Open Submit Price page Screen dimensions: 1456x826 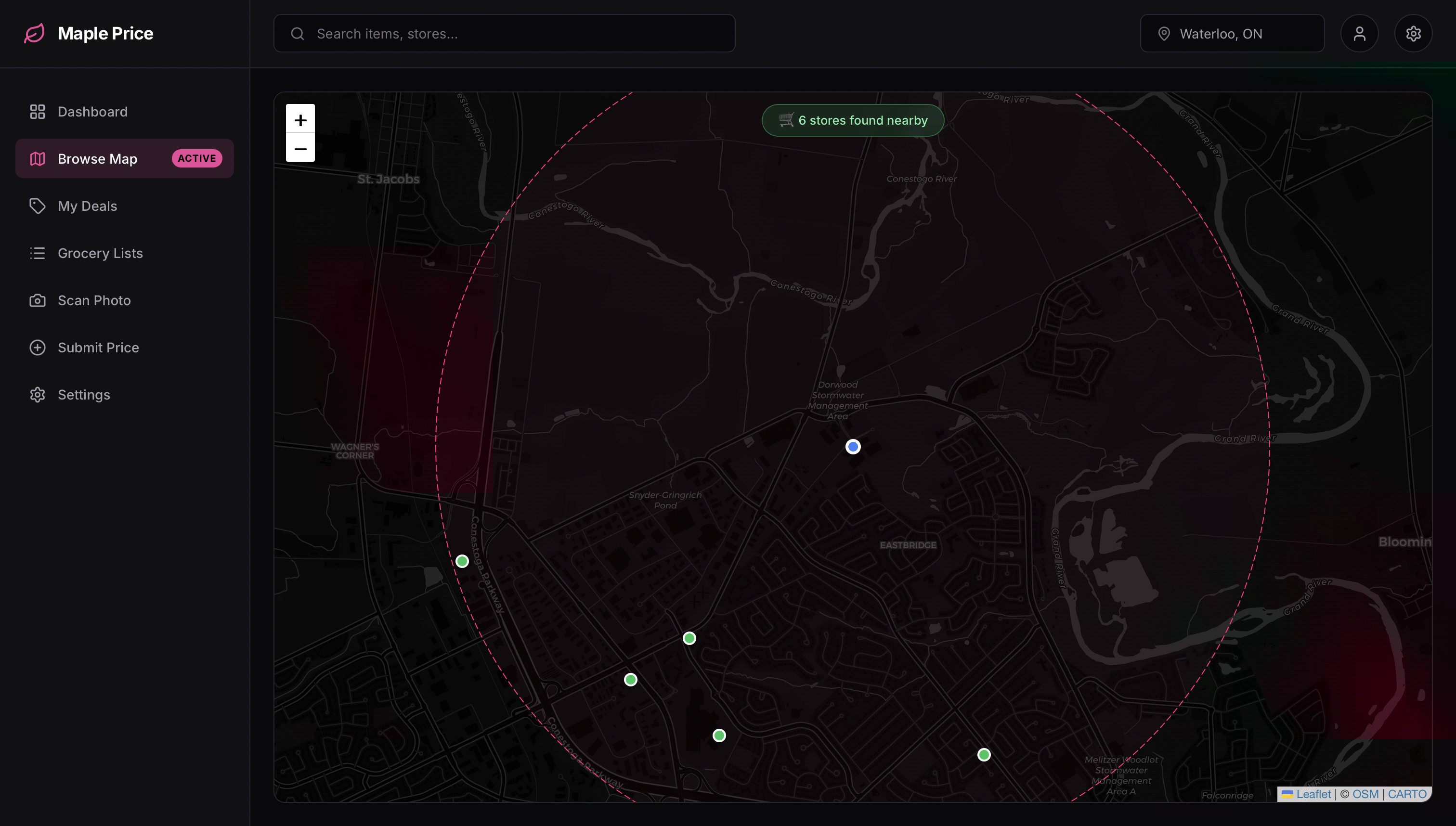click(98, 347)
